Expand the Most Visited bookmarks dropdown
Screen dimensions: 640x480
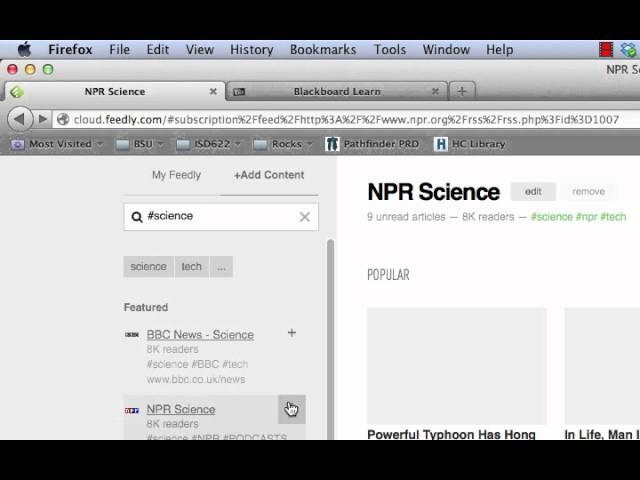pyautogui.click(x=57, y=144)
